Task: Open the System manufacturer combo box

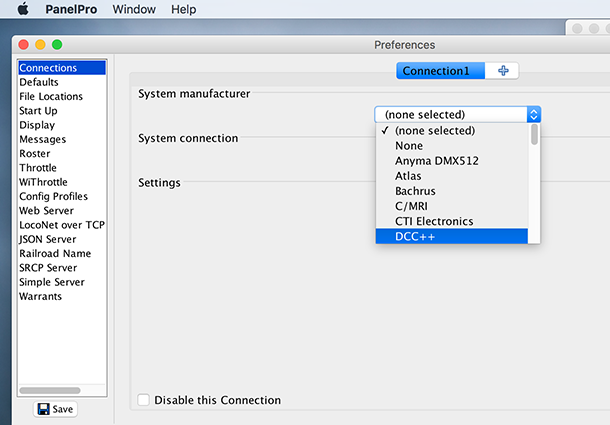Action: (x=458, y=114)
